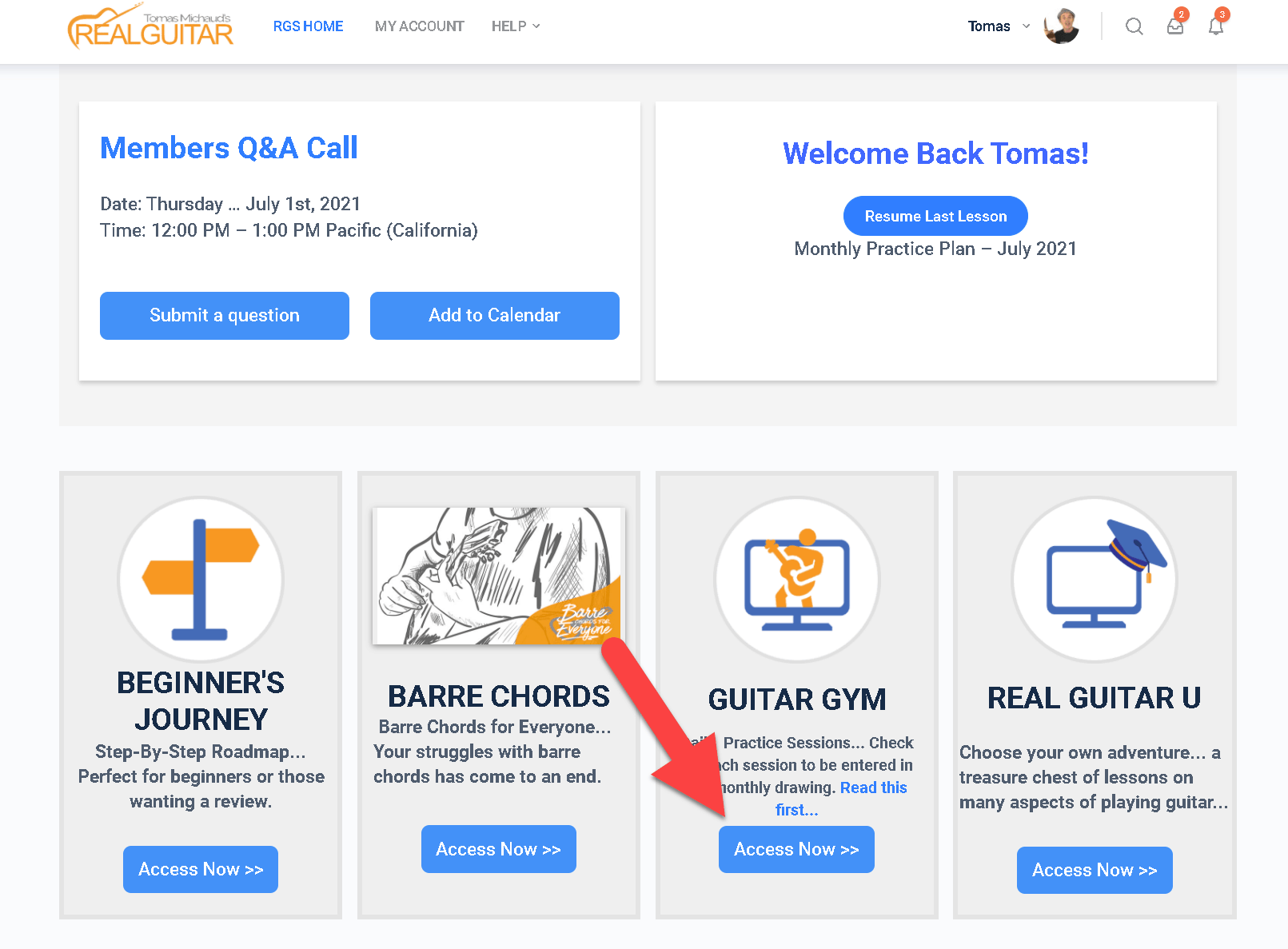This screenshot has width=1288, height=949.
Task: Click Access Now under Beginner's Journey
Action: [201, 870]
